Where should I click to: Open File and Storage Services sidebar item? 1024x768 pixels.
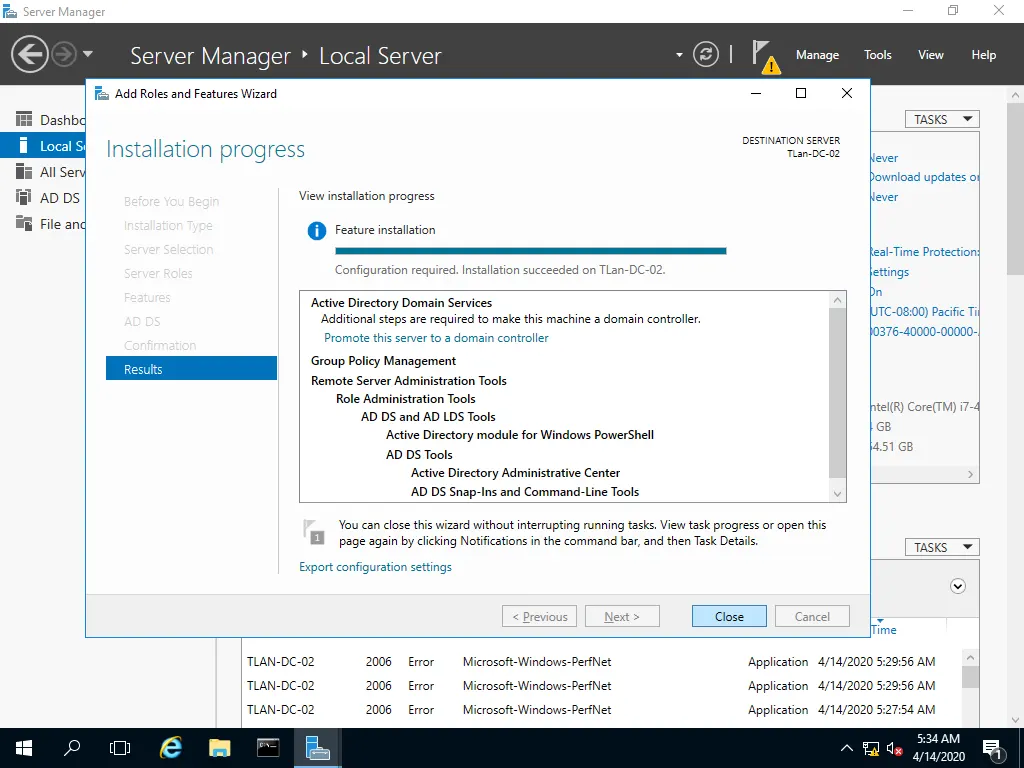pyautogui.click(x=43, y=224)
